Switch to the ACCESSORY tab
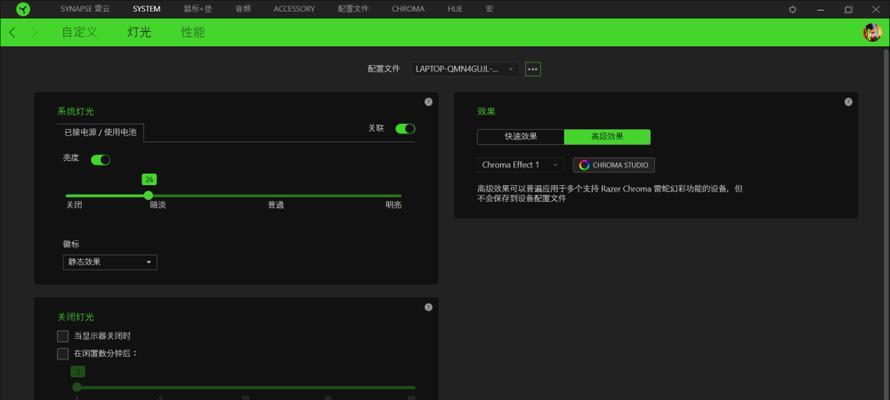 (x=294, y=9)
